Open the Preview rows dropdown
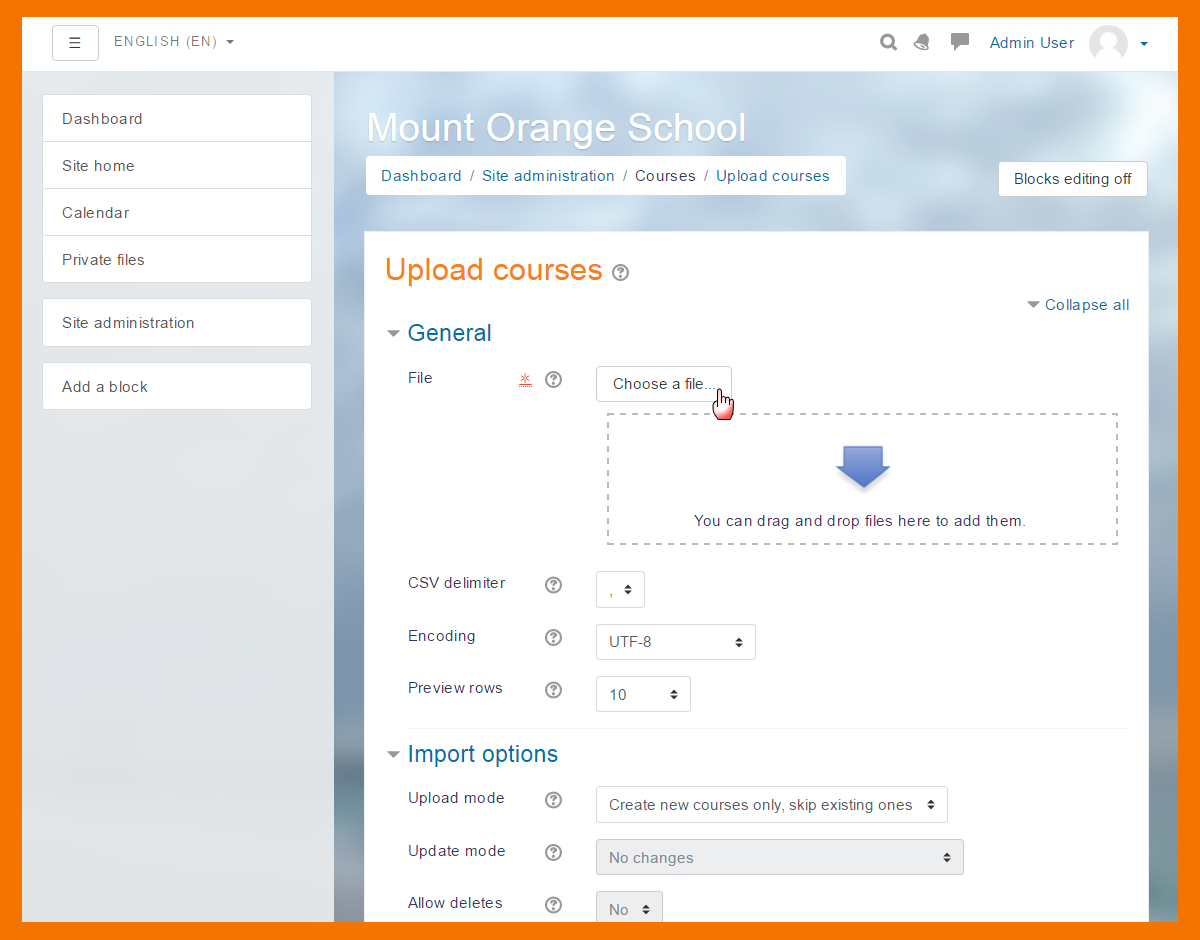 point(643,694)
